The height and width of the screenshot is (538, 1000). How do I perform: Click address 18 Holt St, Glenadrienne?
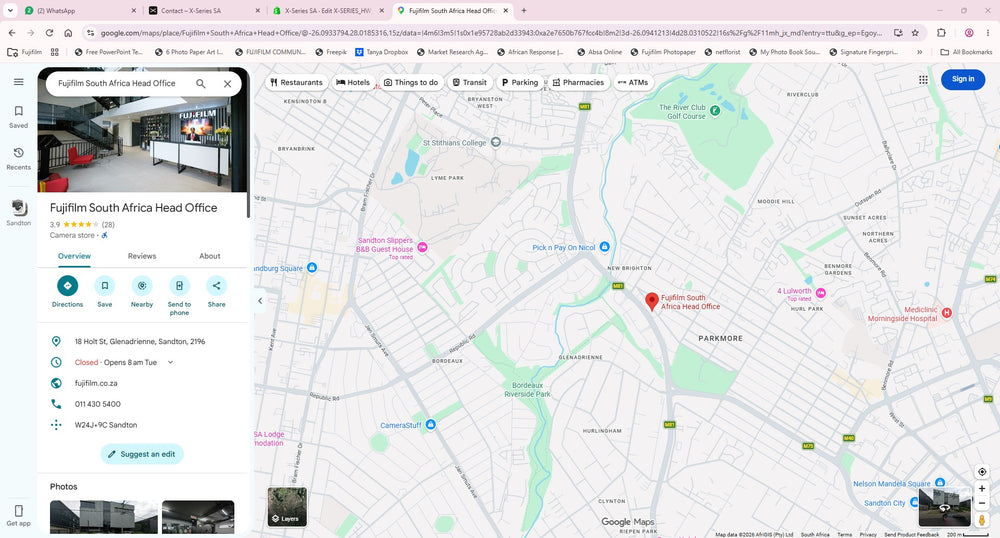[x=140, y=342]
